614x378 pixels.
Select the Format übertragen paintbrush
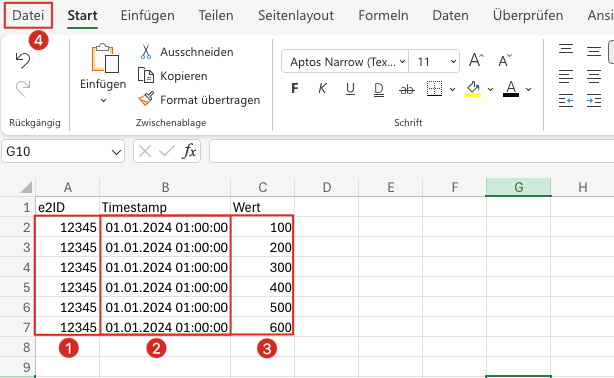[146, 99]
